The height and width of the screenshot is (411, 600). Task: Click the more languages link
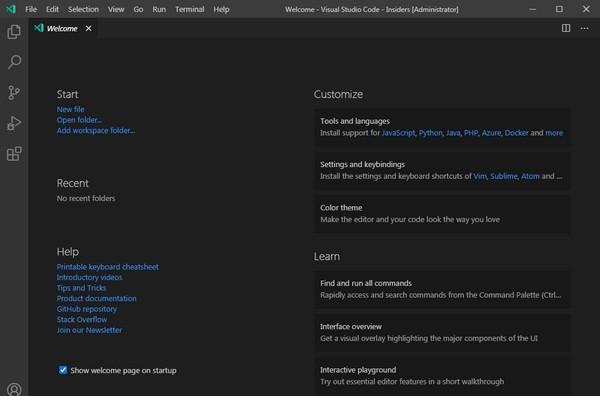[x=554, y=133]
